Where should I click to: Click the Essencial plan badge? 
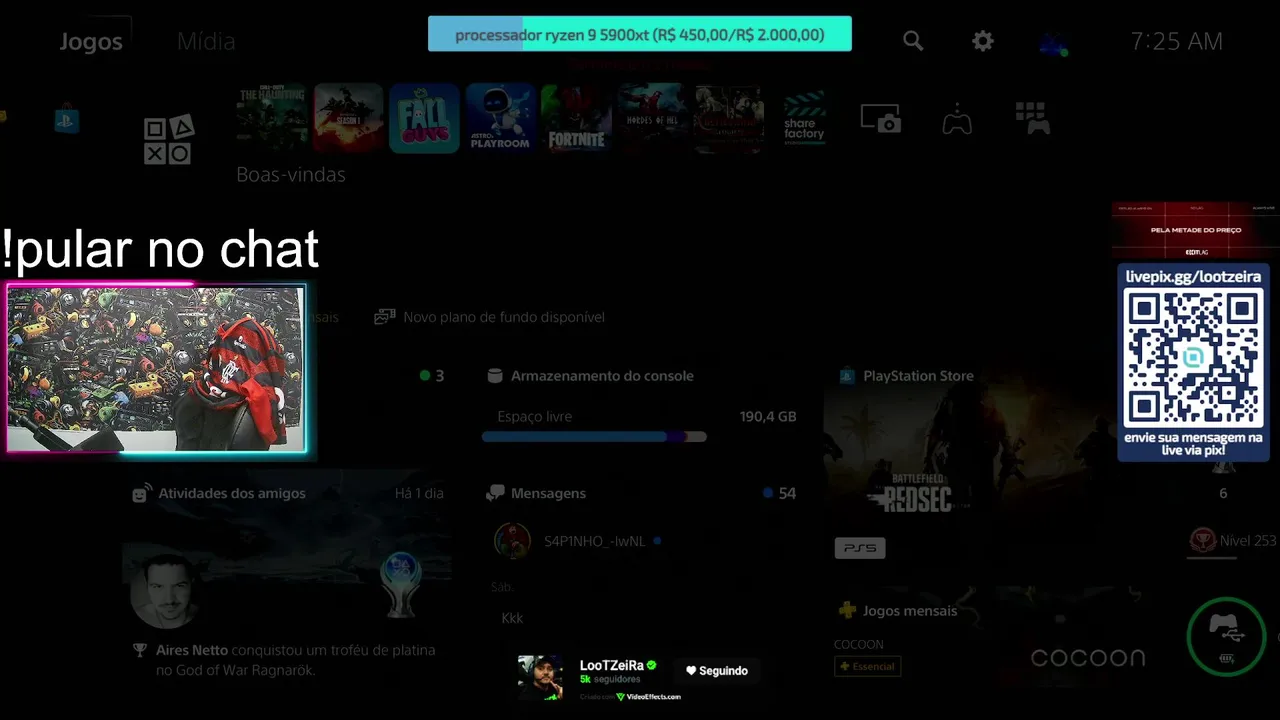click(868, 666)
